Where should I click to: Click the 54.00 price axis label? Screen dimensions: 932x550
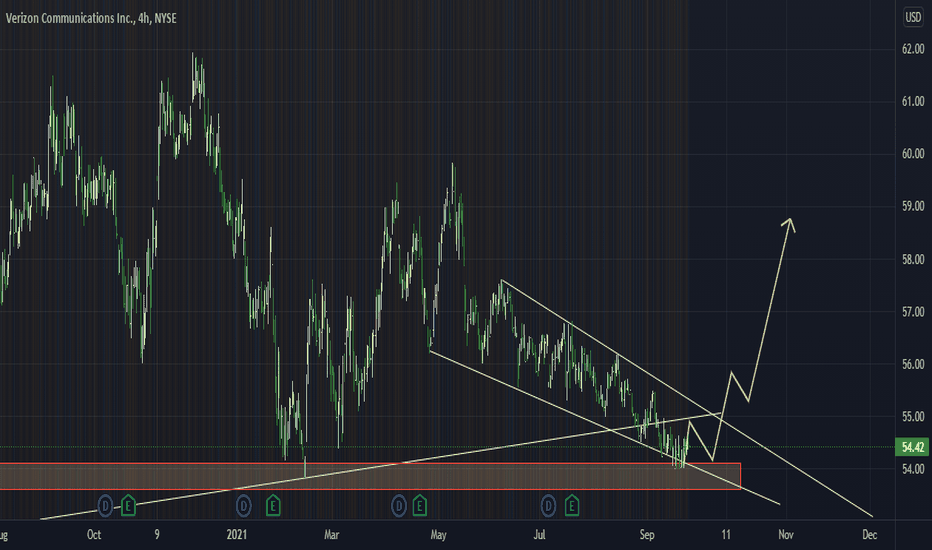coord(913,469)
